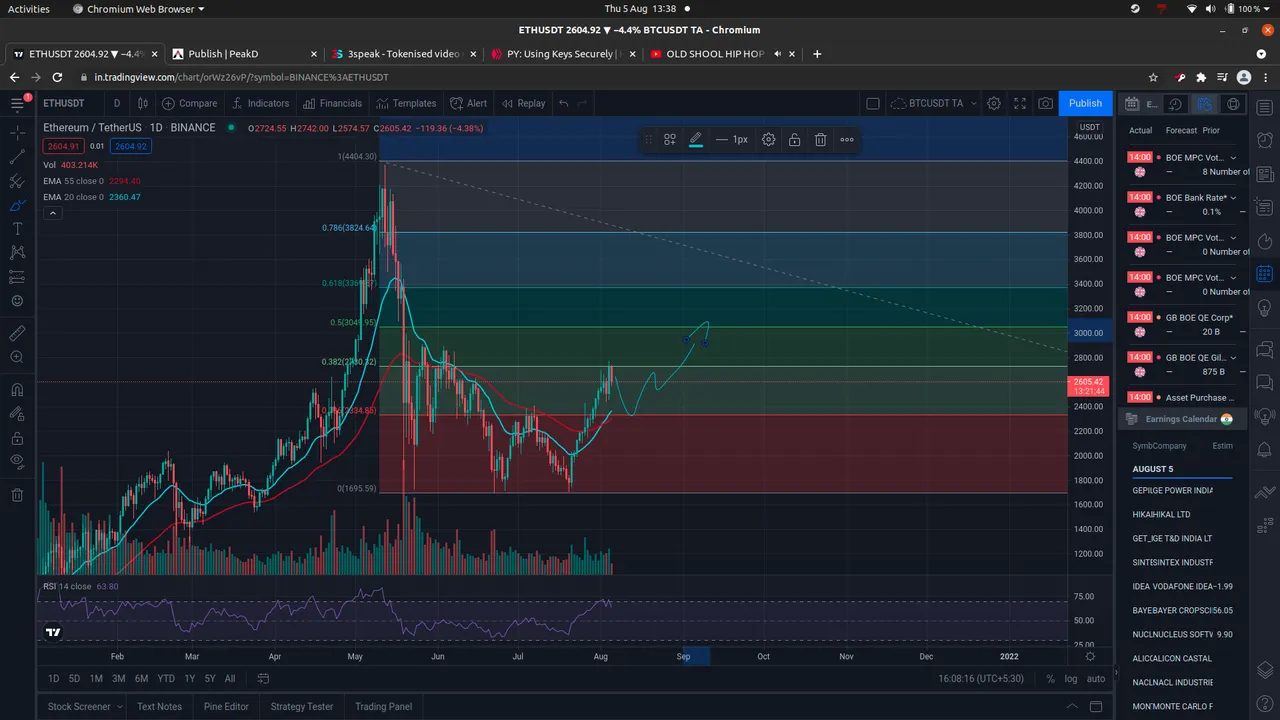Screen dimensions: 1280x720
Task: Enter fullscreen chart mode
Action: 1020,103
